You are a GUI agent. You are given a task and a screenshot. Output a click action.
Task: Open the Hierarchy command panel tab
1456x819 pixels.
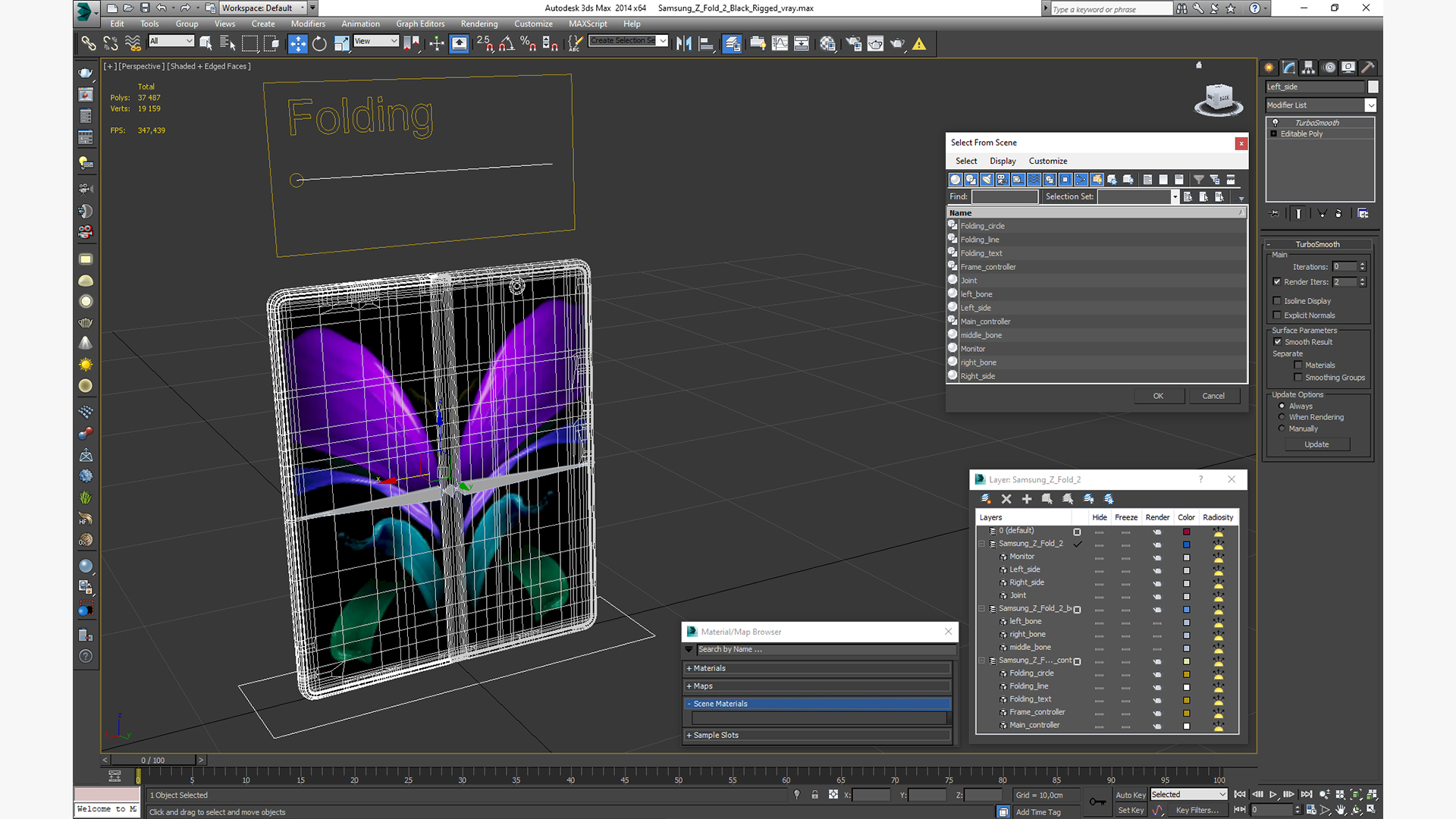[x=1308, y=67]
